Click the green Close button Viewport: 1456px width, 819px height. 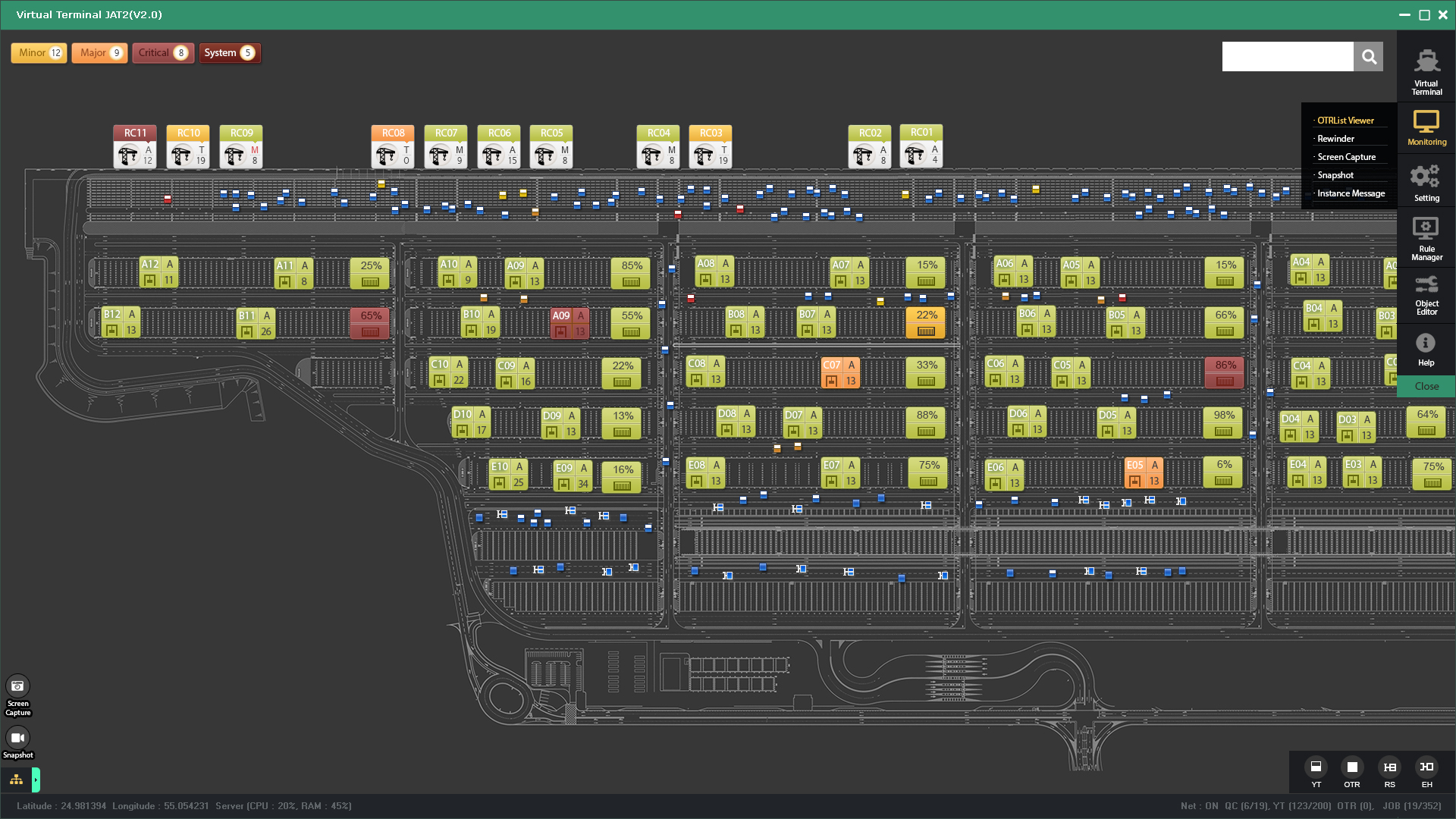(1426, 386)
